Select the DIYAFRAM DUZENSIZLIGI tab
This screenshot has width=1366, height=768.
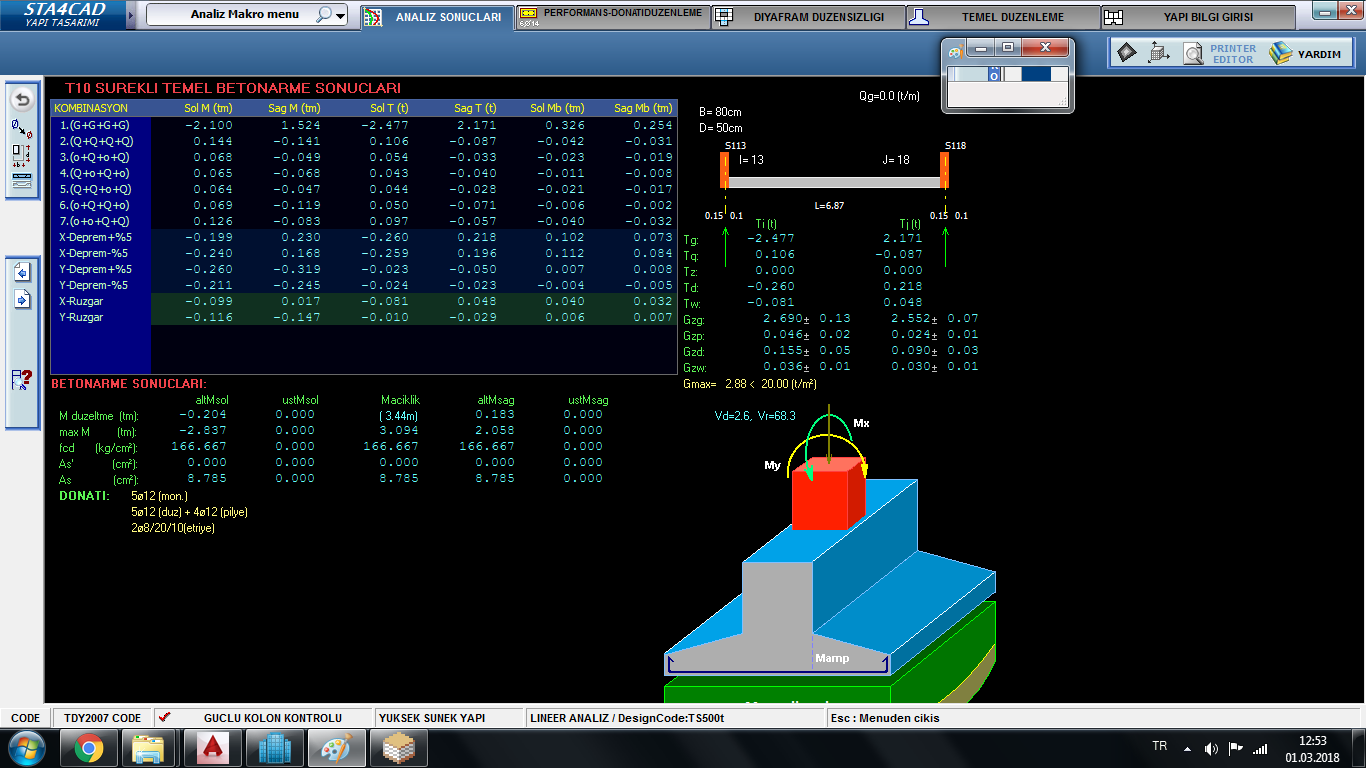(808, 17)
